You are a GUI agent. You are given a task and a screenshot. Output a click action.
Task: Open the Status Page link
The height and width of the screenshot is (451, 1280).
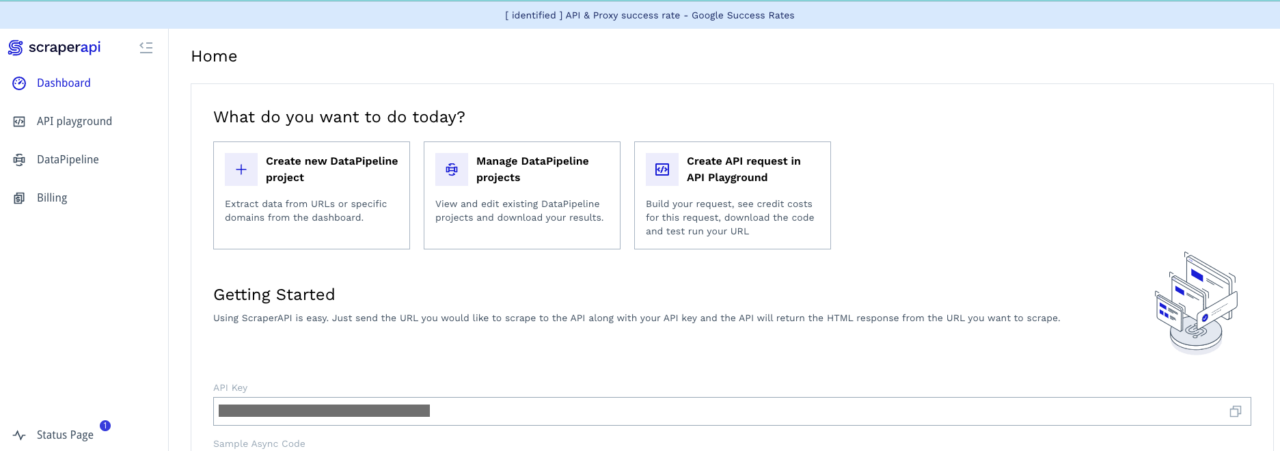65,435
